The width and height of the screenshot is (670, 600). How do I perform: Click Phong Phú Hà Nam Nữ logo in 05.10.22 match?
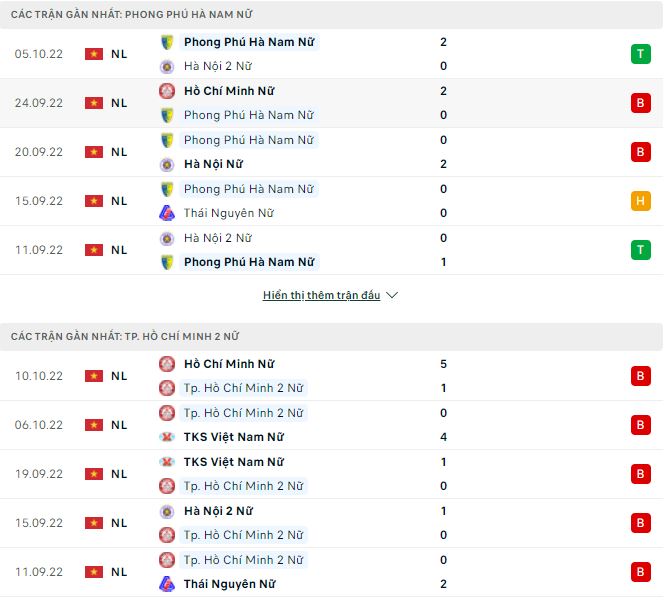167,42
